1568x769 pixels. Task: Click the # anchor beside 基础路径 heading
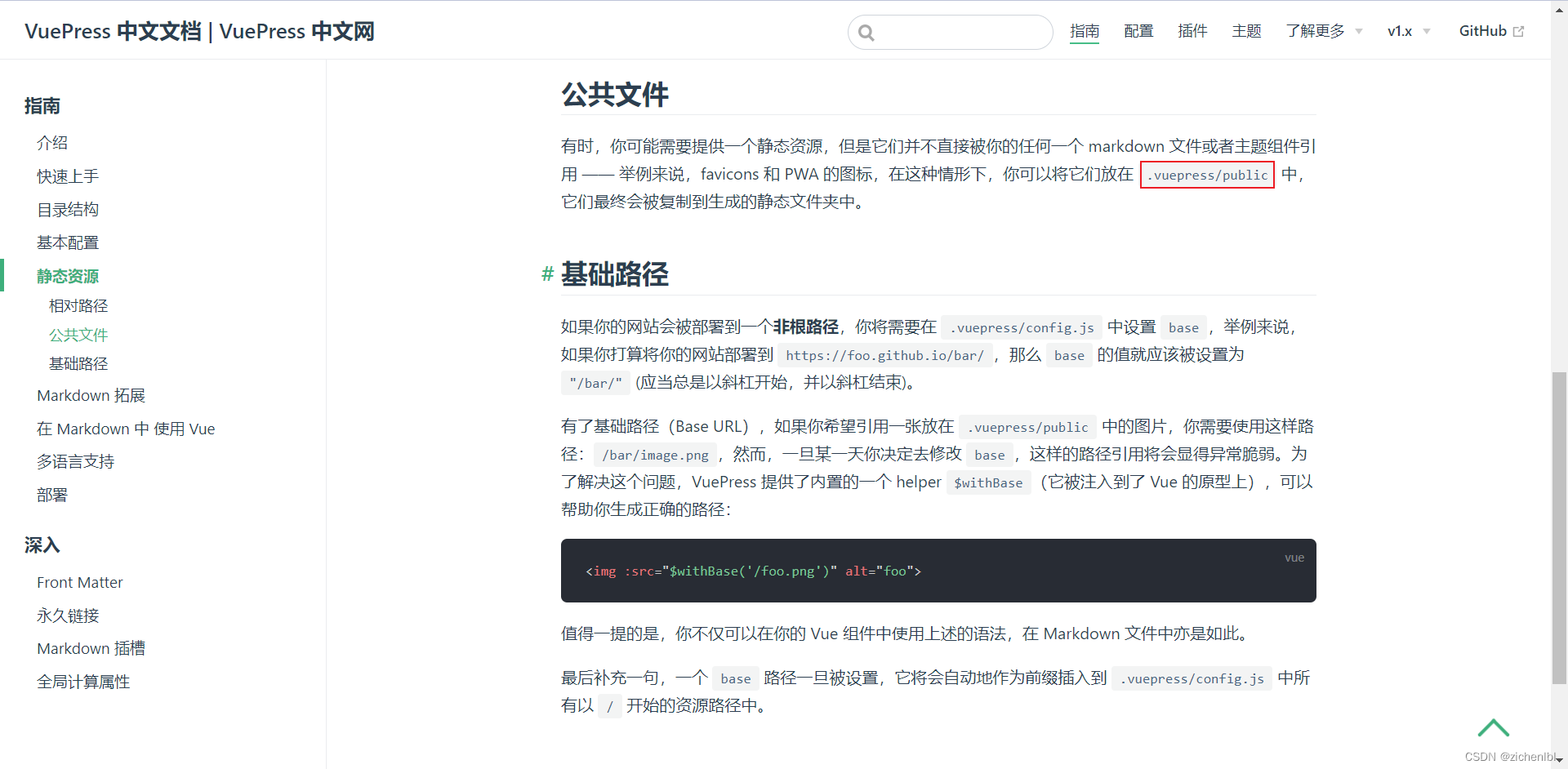pos(547,274)
